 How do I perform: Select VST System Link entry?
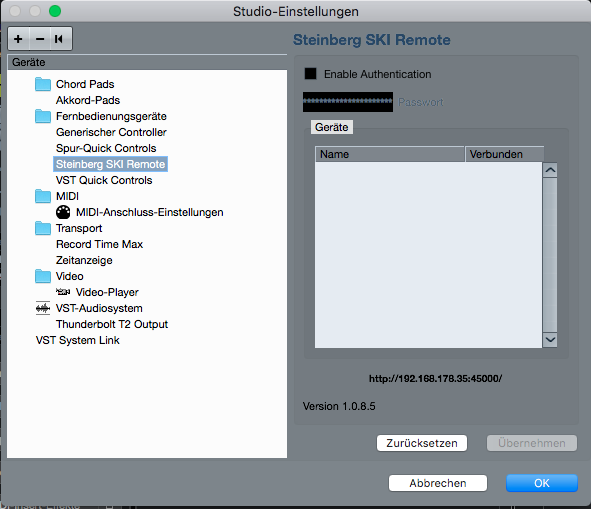click(78, 340)
